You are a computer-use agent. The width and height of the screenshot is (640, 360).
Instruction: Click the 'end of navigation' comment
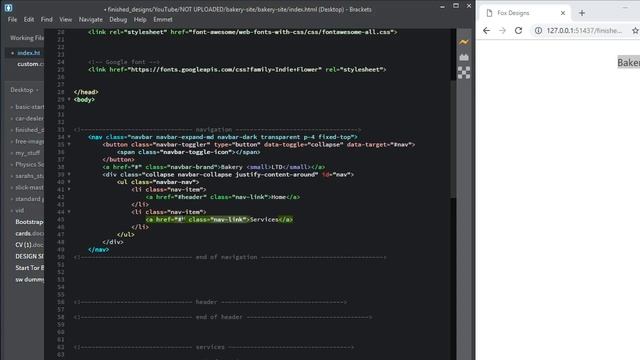click(230, 257)
